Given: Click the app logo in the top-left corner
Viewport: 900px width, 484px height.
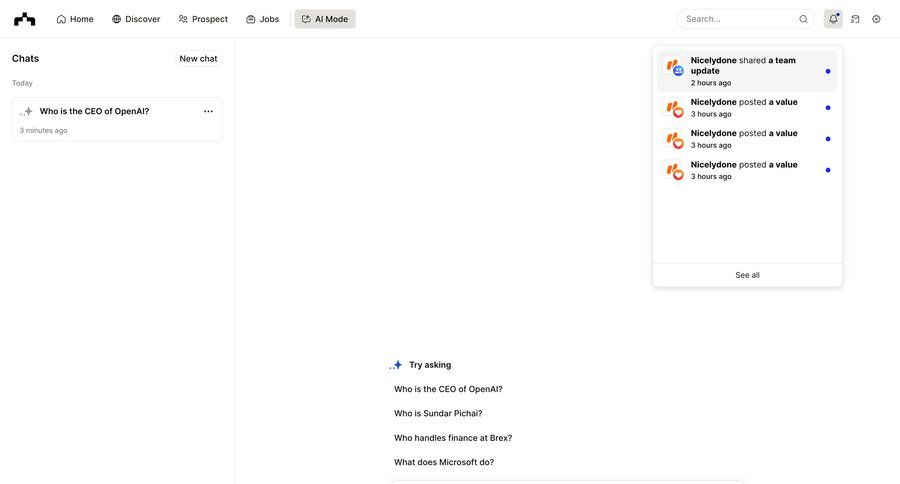Looking at the screenshot, I should coord(24,20).
